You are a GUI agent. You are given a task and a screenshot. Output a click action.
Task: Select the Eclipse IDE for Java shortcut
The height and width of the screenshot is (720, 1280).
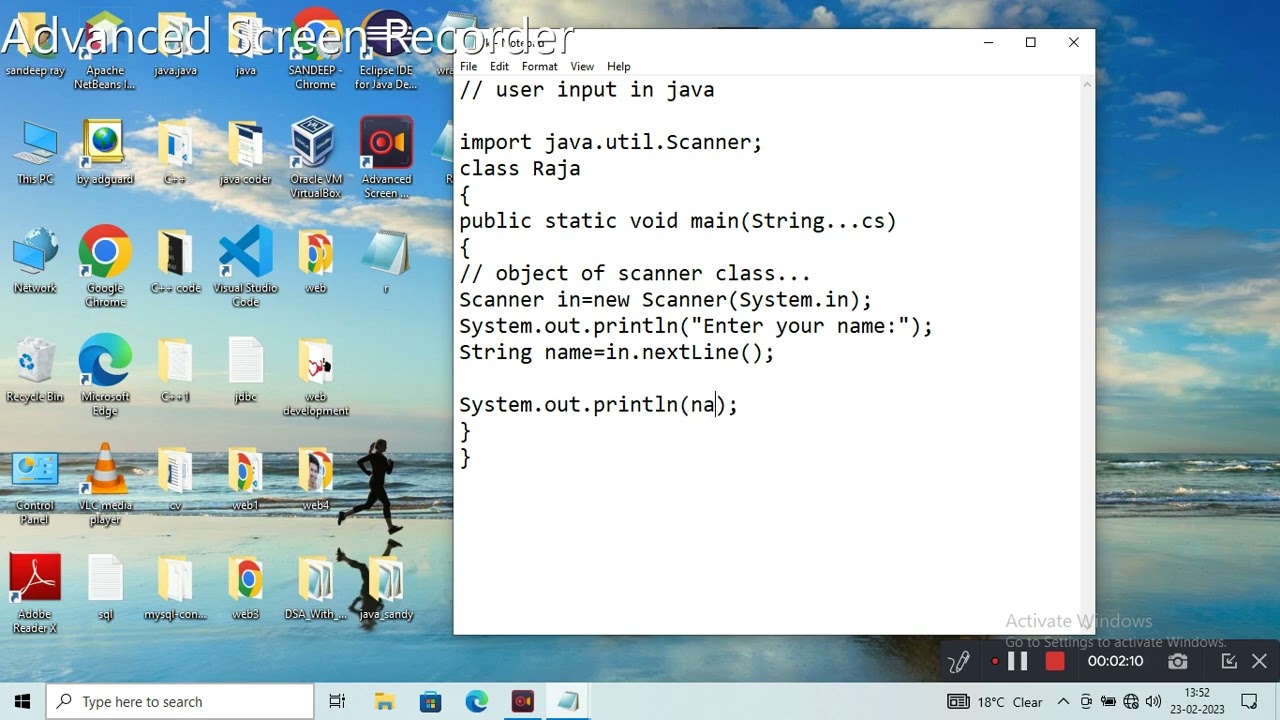(386, 52)
